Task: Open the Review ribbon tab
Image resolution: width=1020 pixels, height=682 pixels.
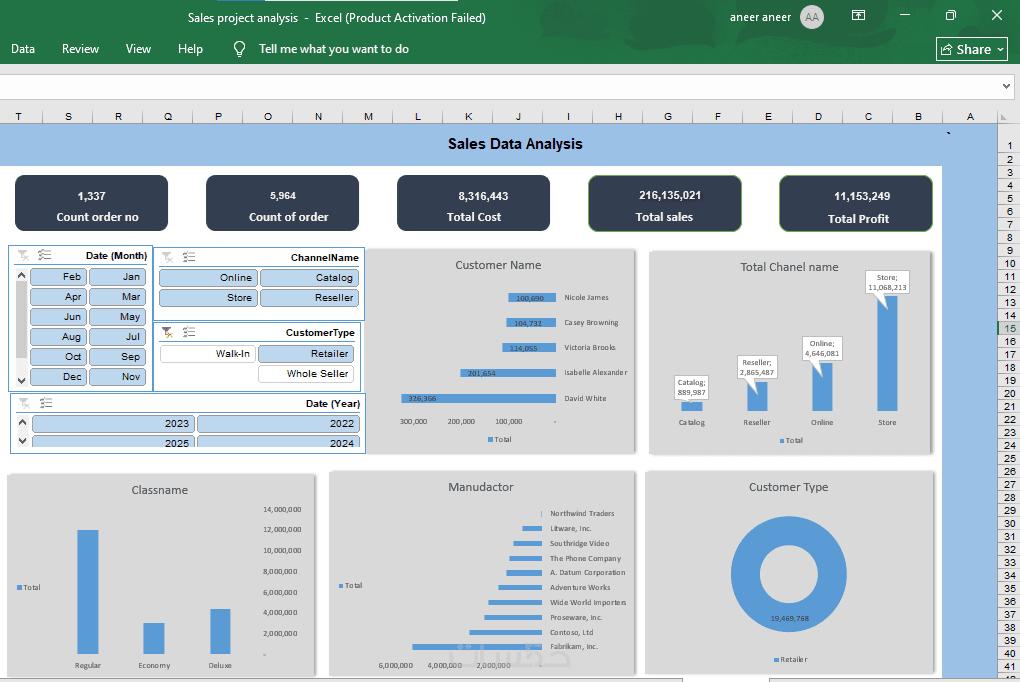Action: tap(81, 49)
